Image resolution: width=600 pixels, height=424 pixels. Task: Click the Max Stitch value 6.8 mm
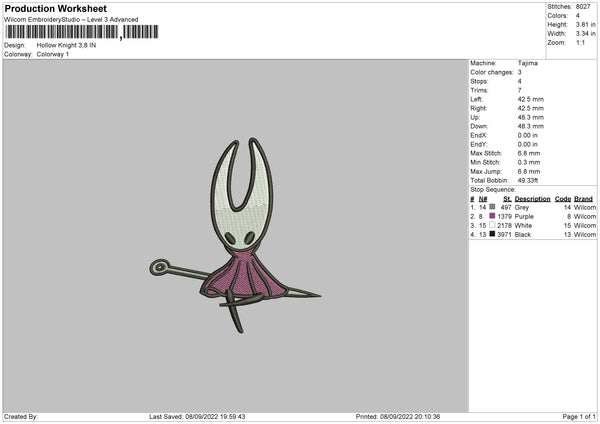(528, 153)
